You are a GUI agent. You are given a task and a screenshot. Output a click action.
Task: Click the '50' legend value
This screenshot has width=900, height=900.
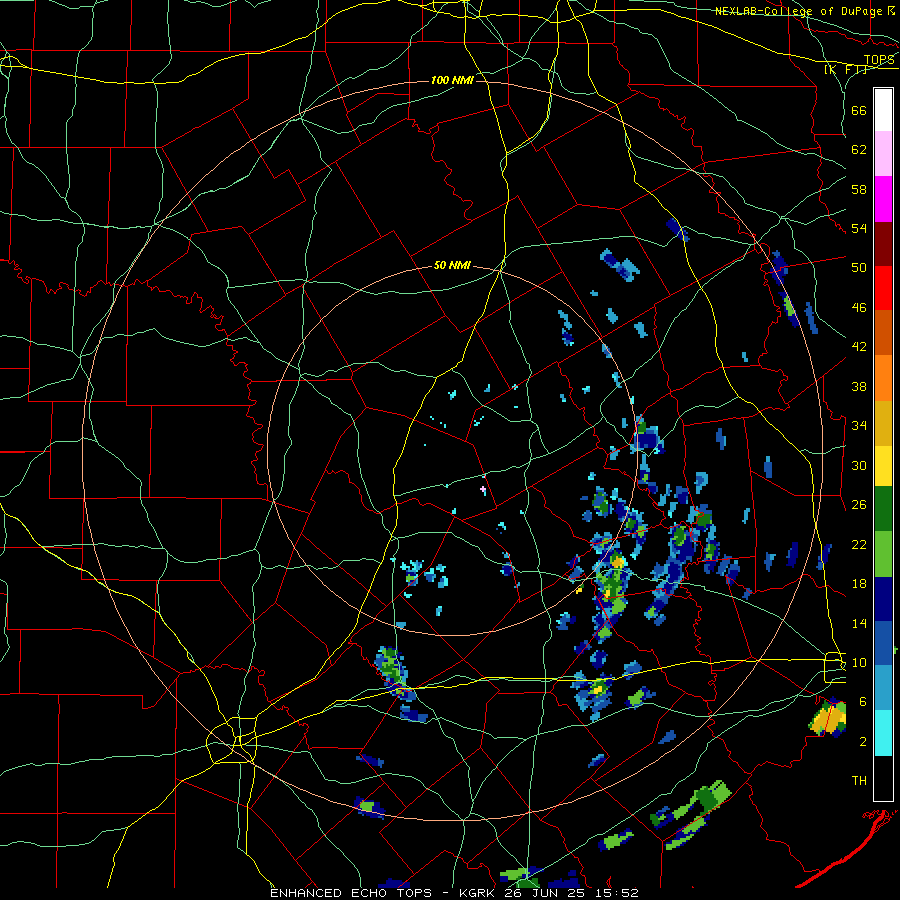859,268
